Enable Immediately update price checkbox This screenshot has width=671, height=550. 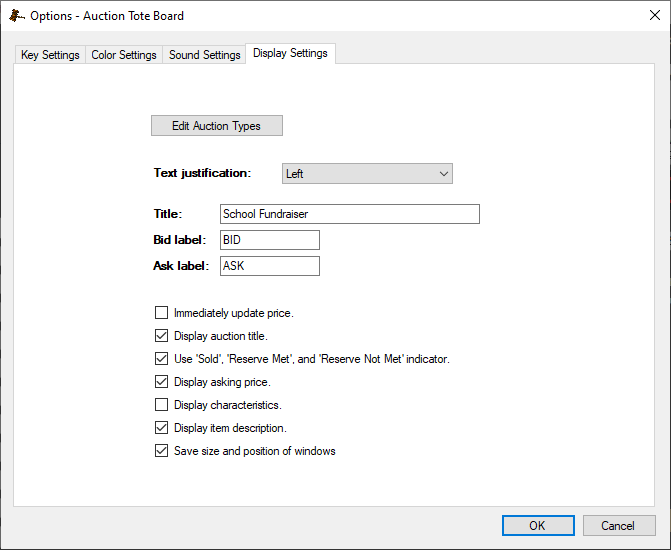click(162, 313)
